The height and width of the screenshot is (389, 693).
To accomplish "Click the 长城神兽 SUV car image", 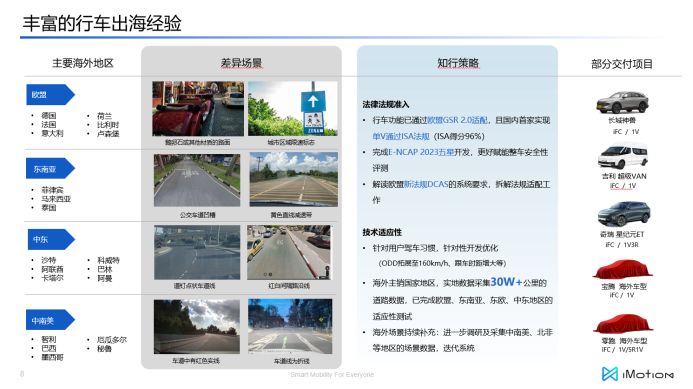I will pyautogui.click(x=622, y=103).
